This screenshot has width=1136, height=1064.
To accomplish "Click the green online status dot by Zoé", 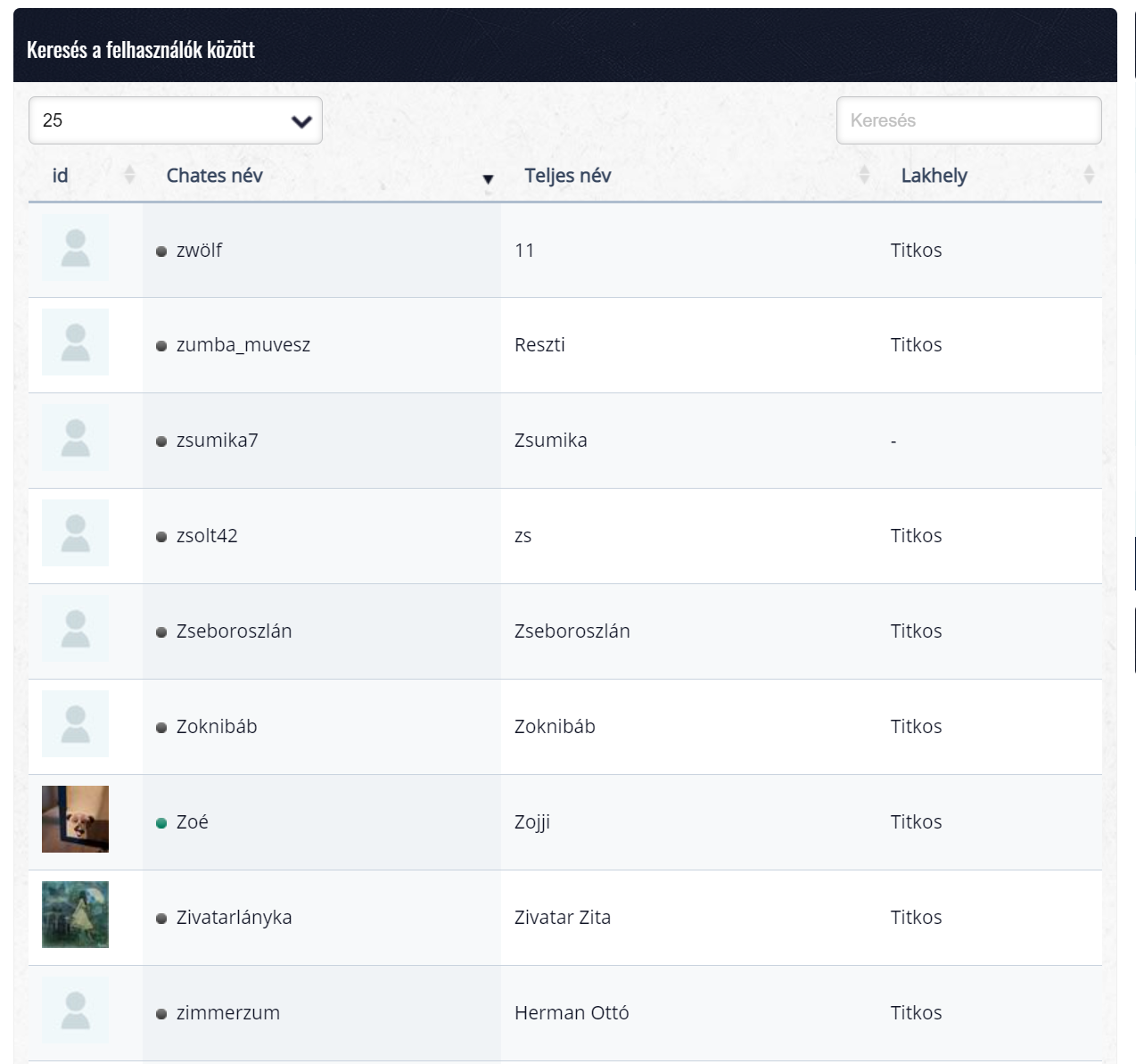I will [161, 823].
